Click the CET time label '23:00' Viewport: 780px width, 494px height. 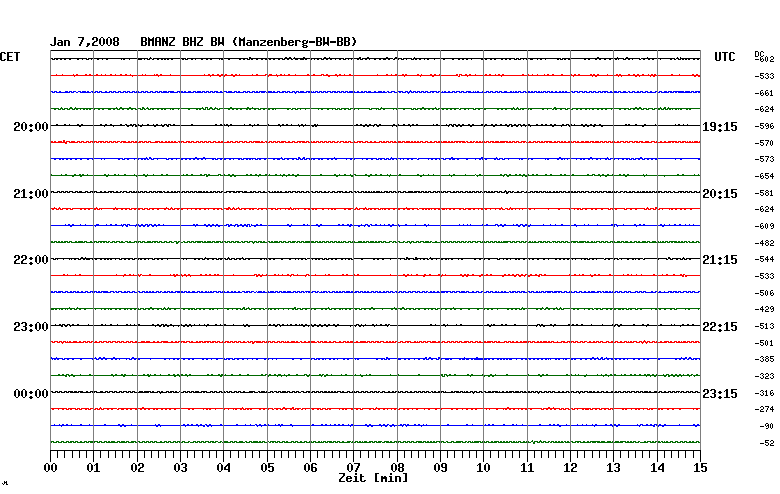[31, 327]
